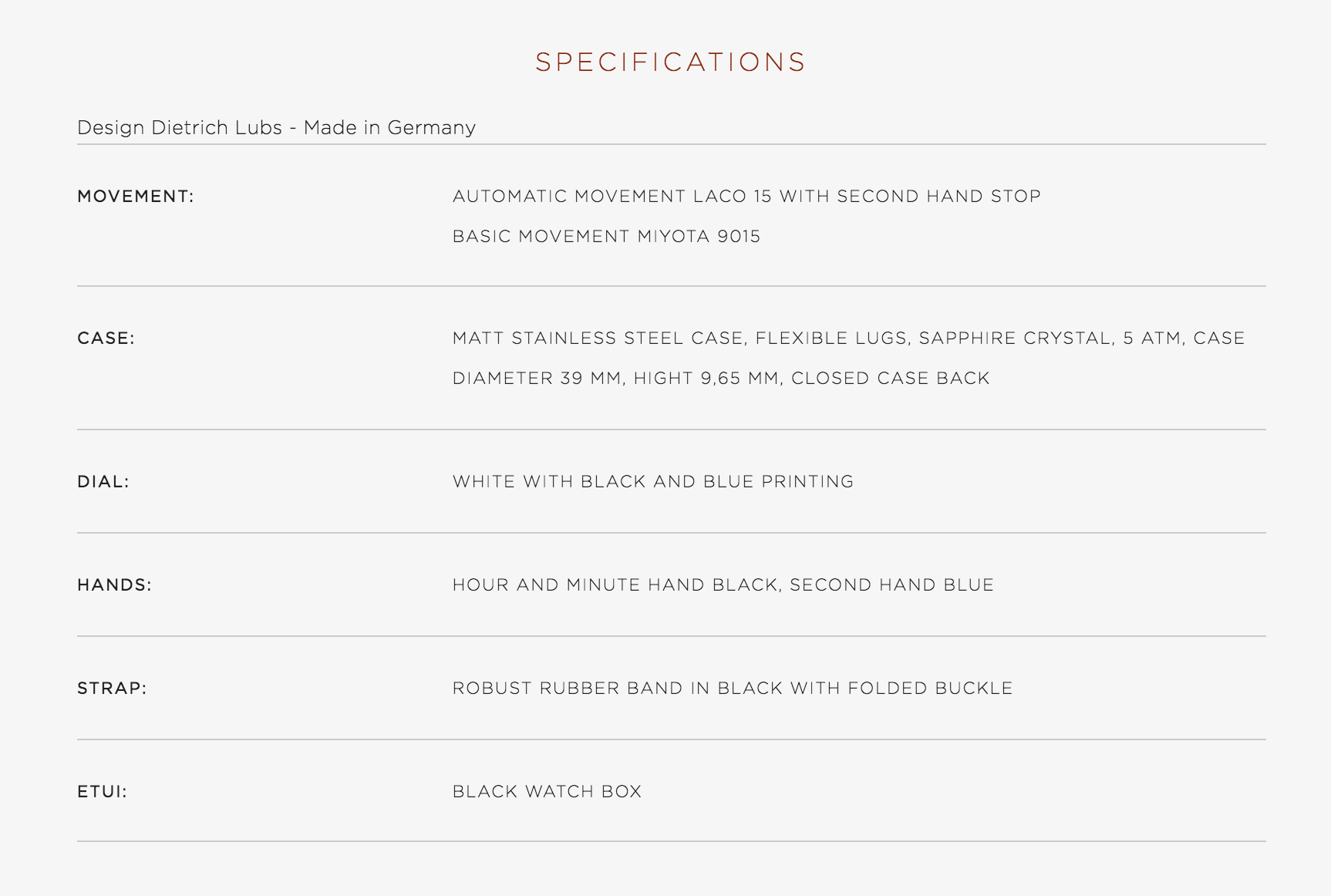Click the STRAP: label
This screenshot has width=1331, height=896.
tap(112, 689)
